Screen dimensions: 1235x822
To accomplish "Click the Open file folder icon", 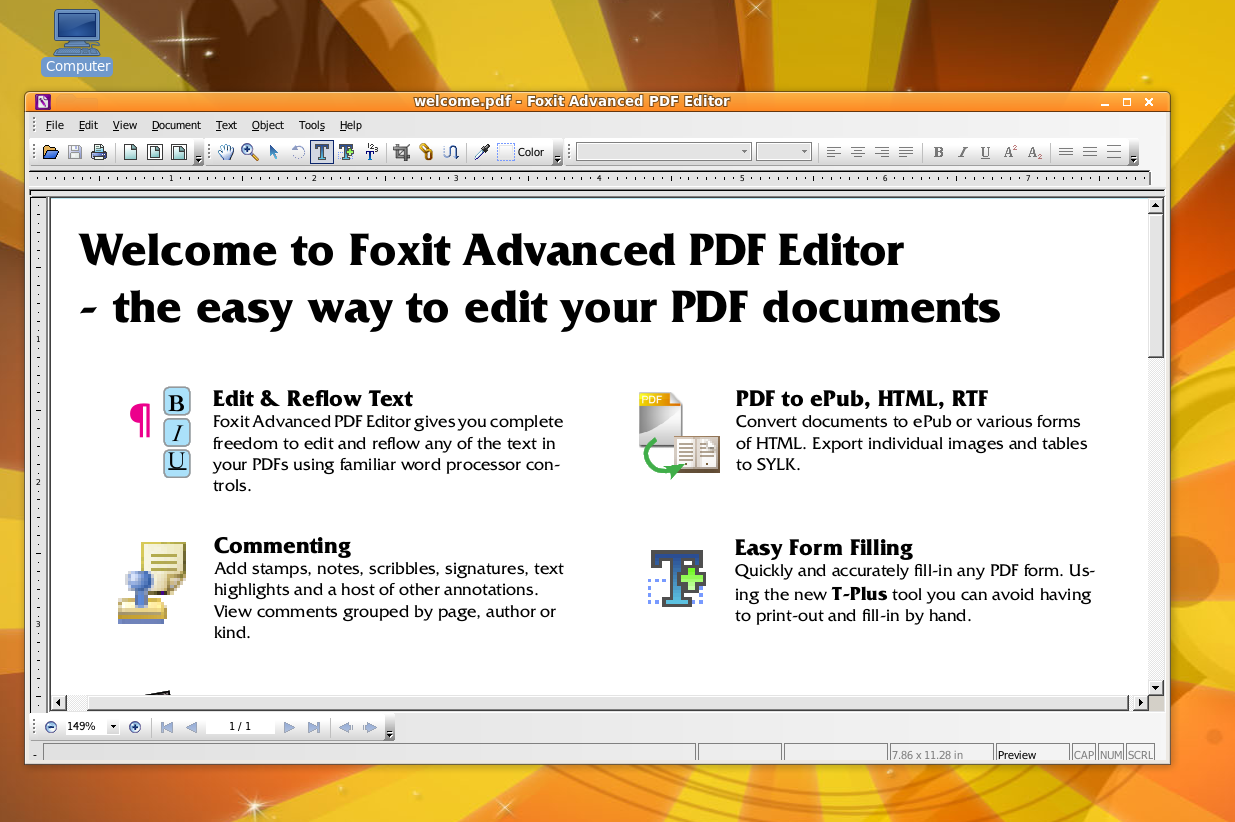I will pos(51,152).
